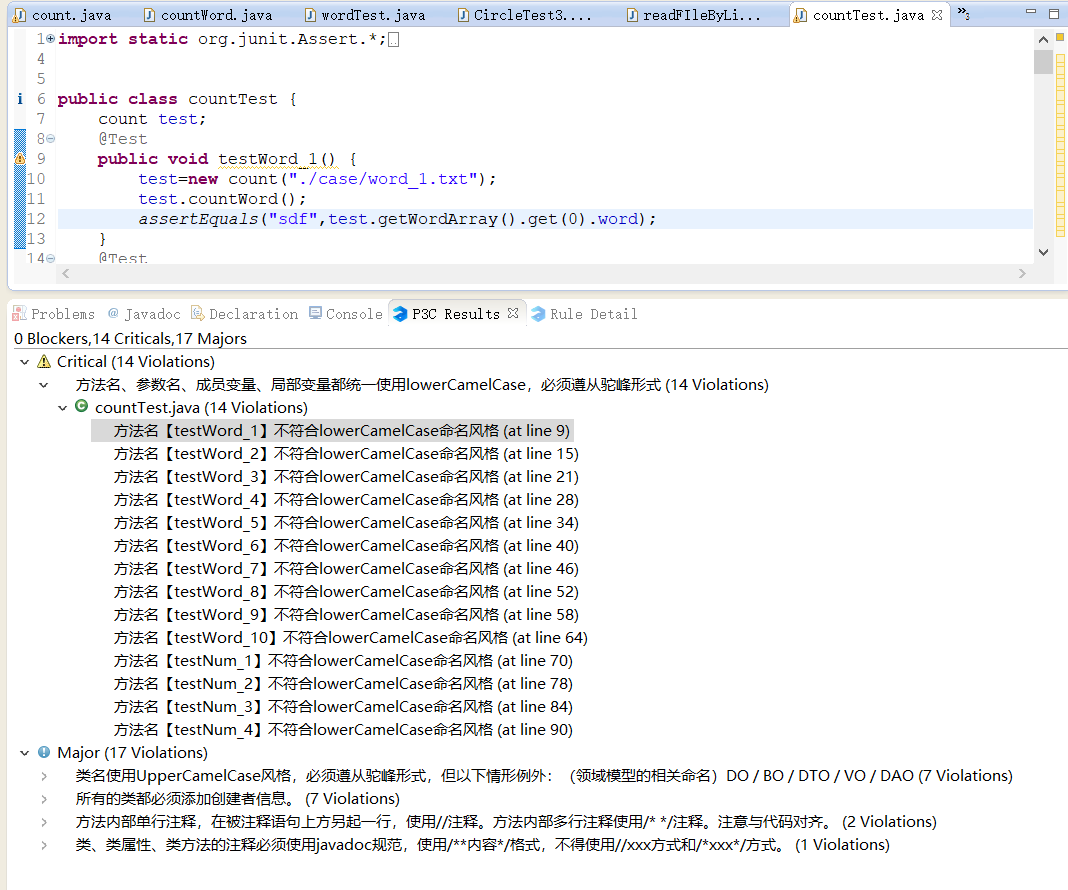Close the countTest.java editor tab

(937, 15)
